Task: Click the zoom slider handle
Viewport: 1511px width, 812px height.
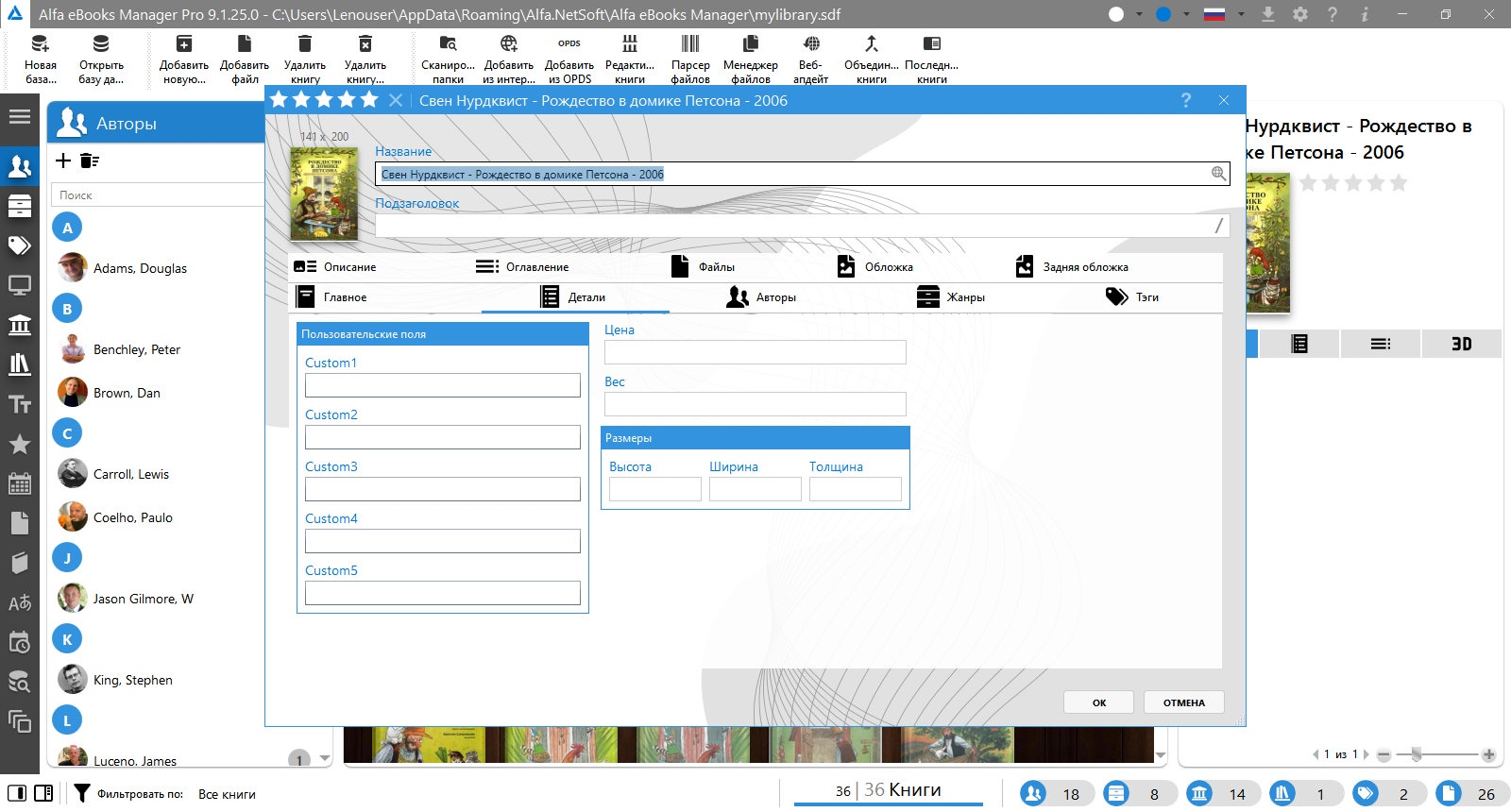Action: pyautogui.click(x=1416, y=753)
